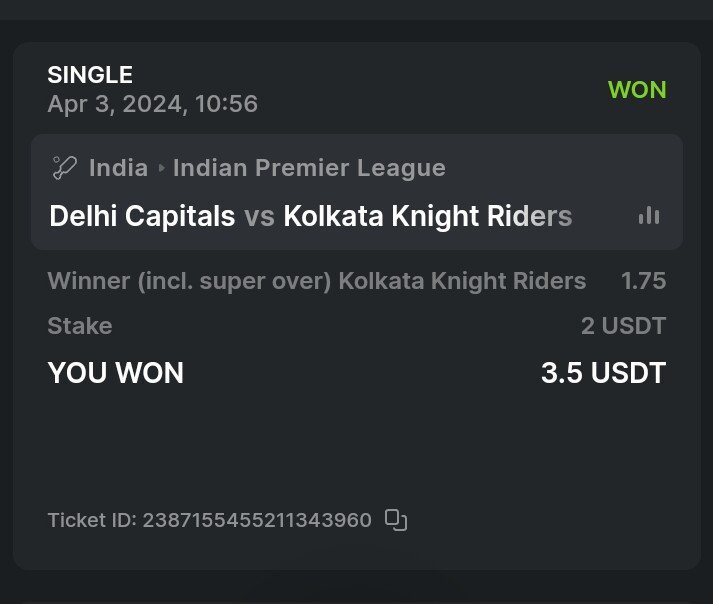
Task: Click the Winner (incl. super over) market text
Action: coord(190,281)
